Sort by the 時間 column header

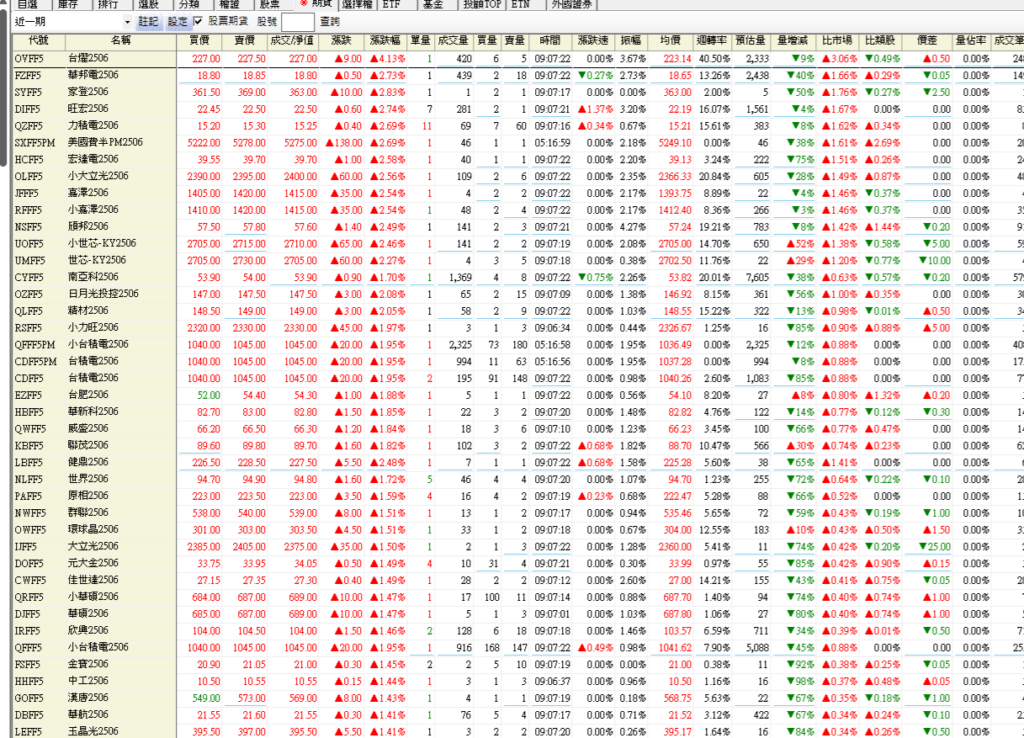pyautogui.click(x=551, y=40)
